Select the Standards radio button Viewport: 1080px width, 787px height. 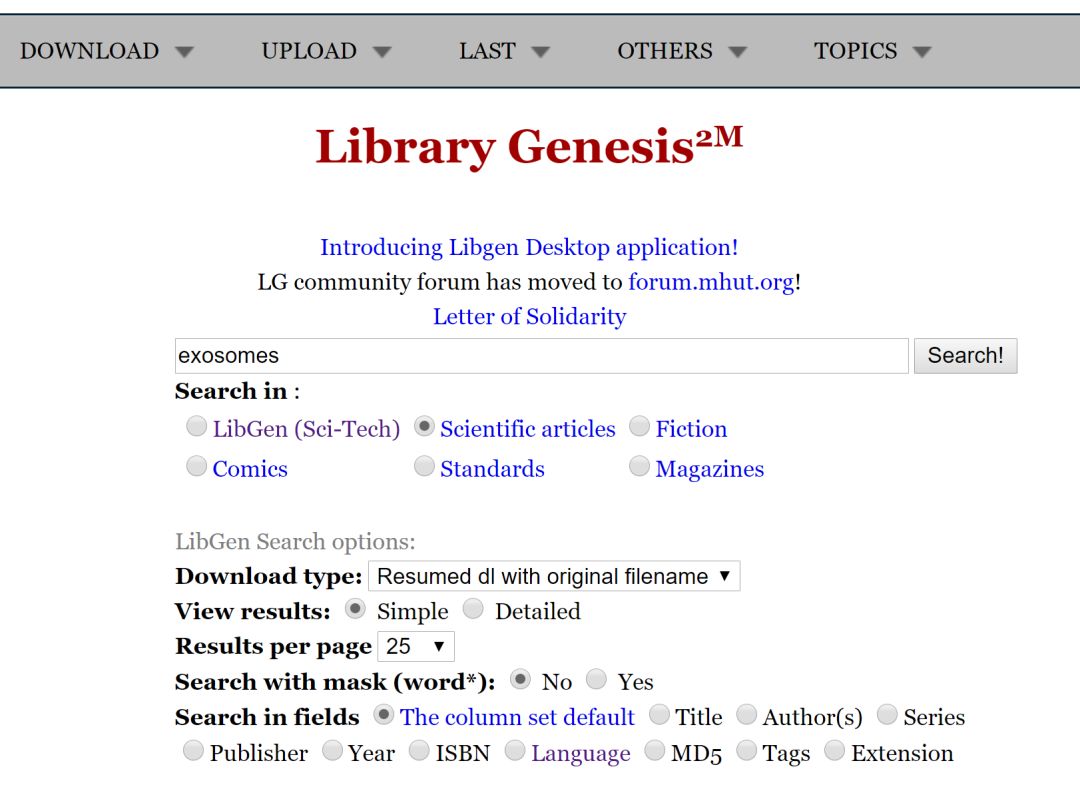click(x=424, y=466)
